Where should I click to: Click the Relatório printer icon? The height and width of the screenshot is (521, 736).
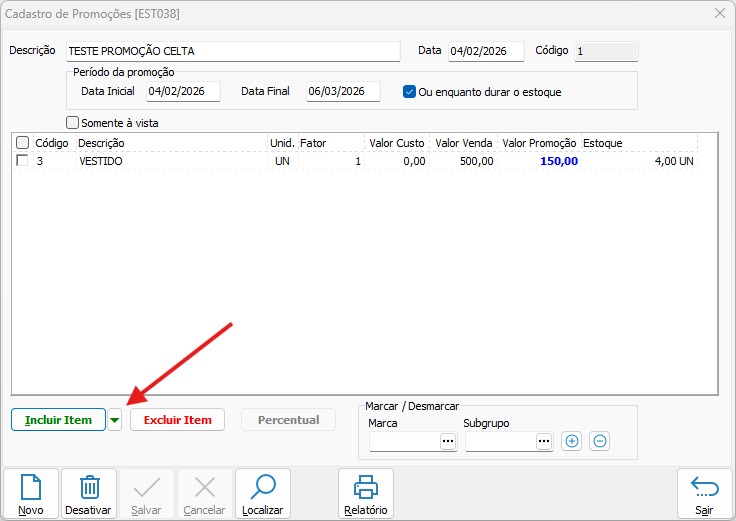pyautogui.click(x=366, y=488)
